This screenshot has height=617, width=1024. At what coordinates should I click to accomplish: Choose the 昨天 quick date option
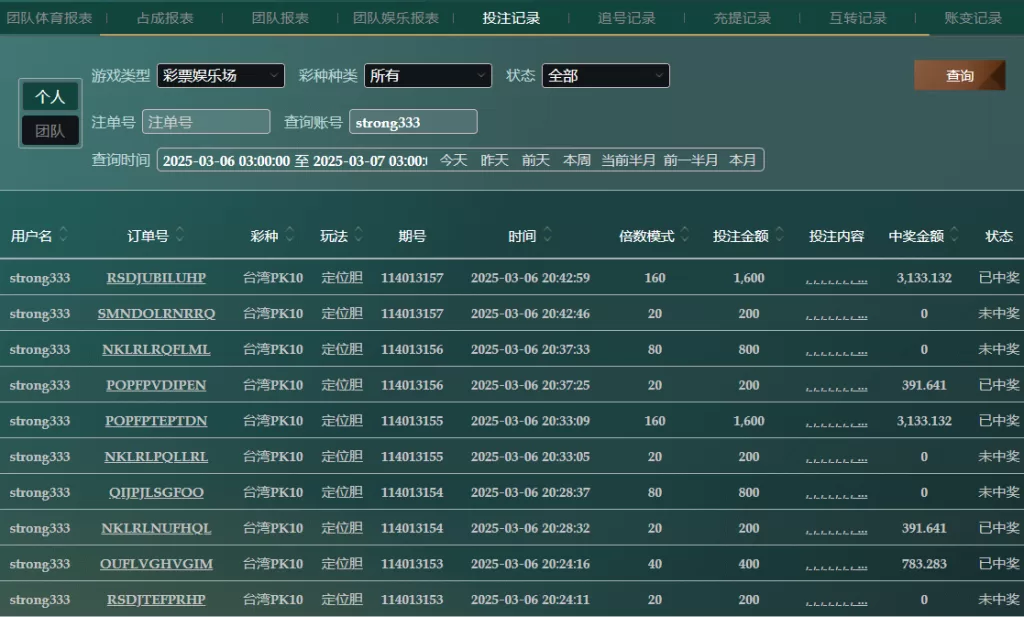tap(494, 160)
